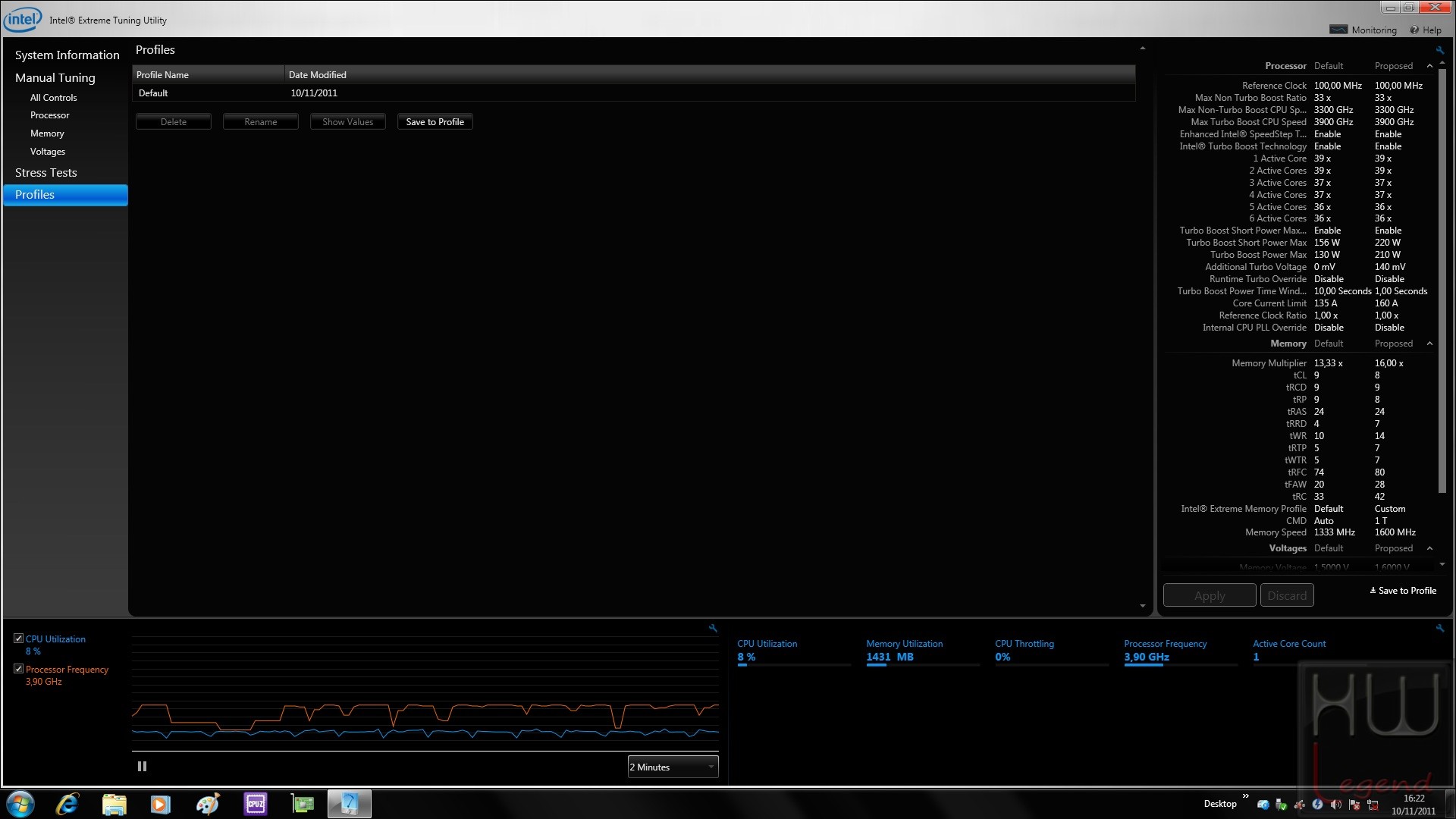Open Windows Media Player taskbar icon

coord(160,804)
